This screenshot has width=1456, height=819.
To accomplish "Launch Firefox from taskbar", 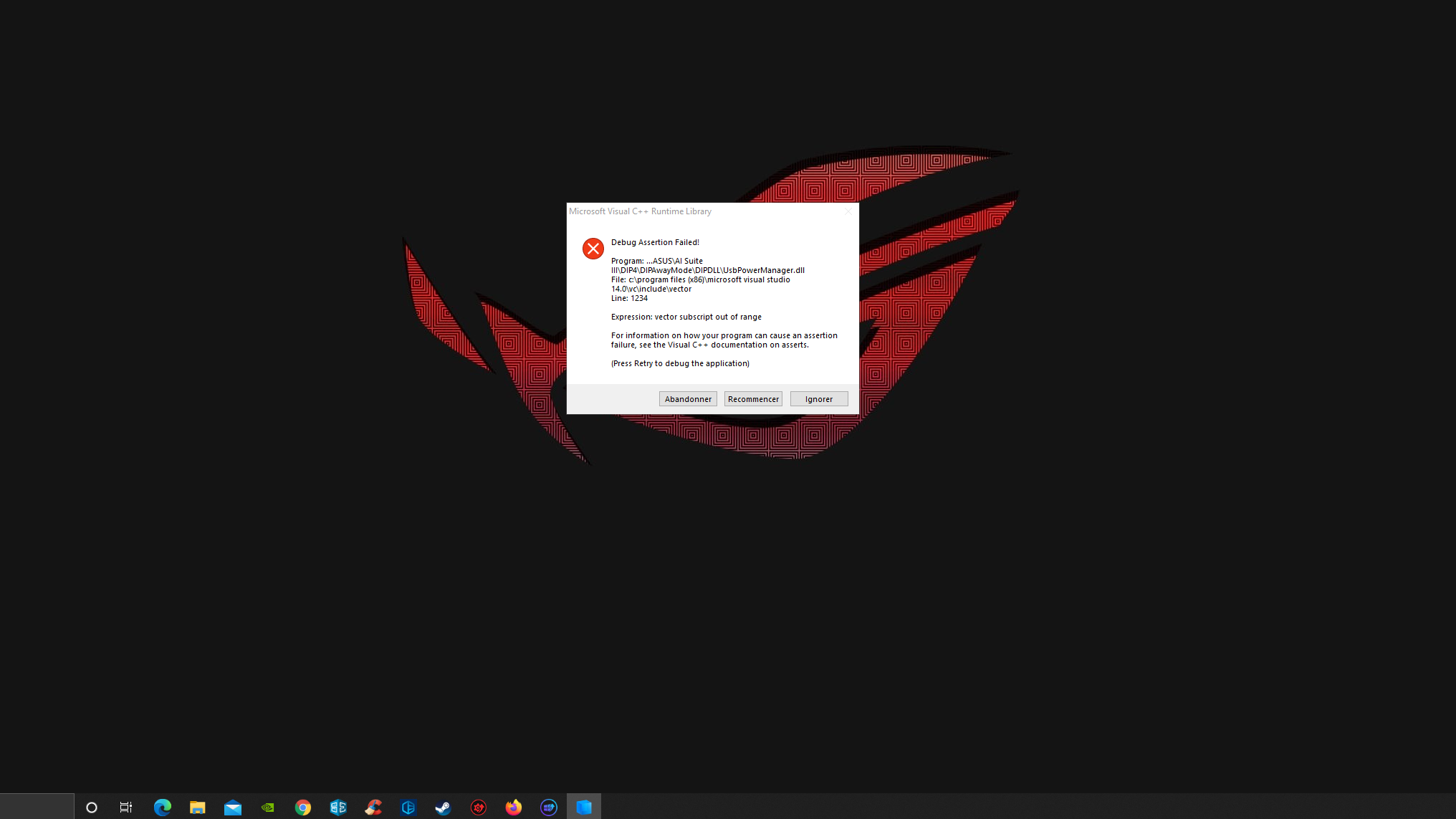I will 514,808.
